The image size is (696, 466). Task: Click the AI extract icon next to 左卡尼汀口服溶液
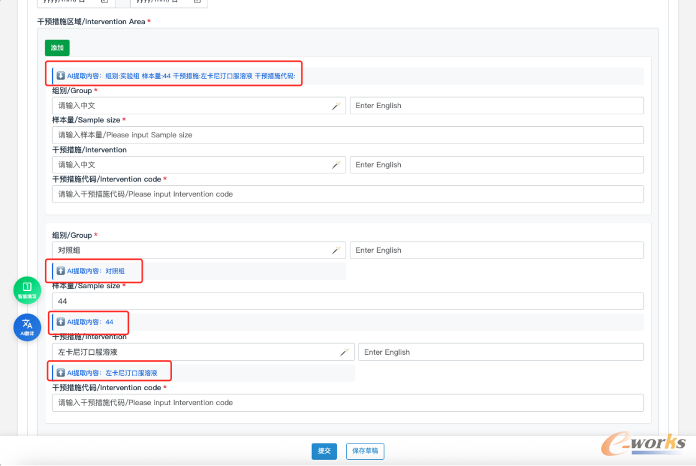point(60,373)
